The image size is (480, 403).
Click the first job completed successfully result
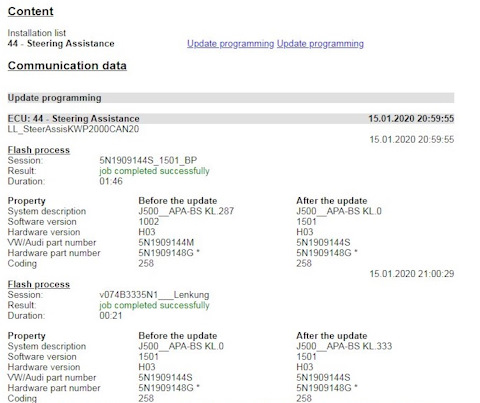(x=154, y=171)
